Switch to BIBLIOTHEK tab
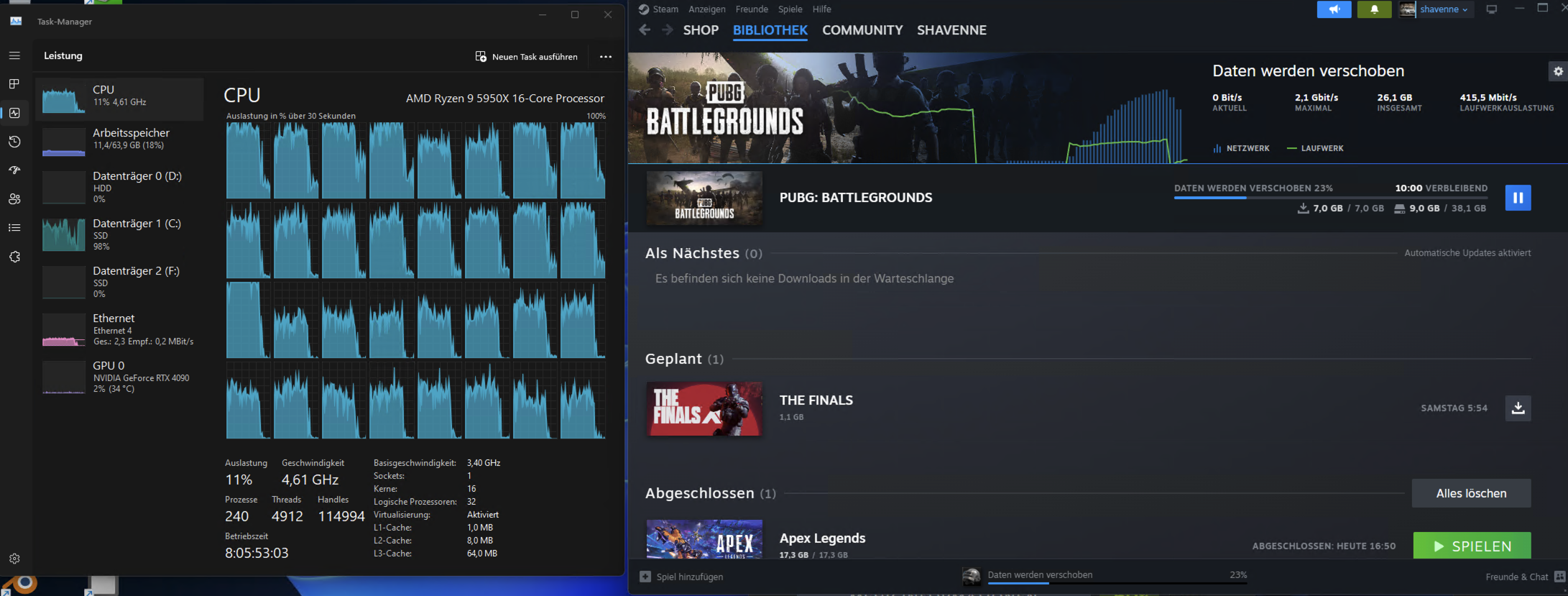This screenshot has height=596, width=1568. [x=770, y=30]
